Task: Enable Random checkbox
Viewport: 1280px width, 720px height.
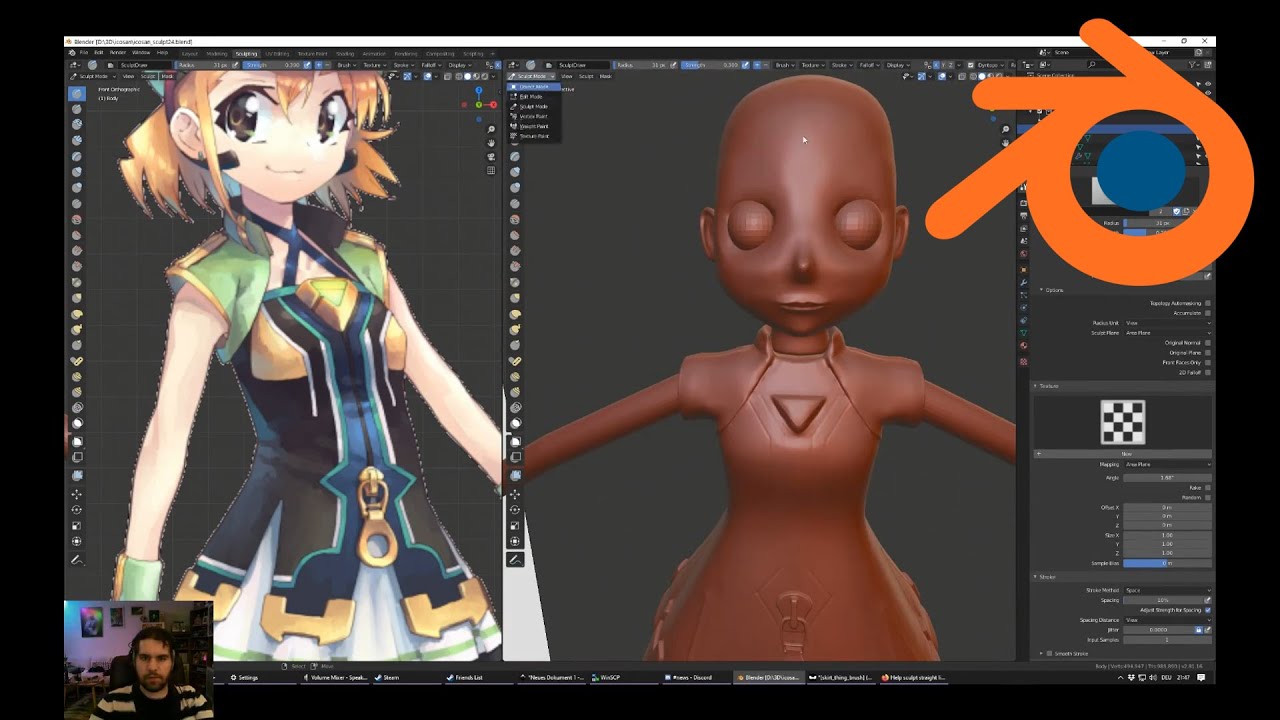Action: click(1208, 498)
